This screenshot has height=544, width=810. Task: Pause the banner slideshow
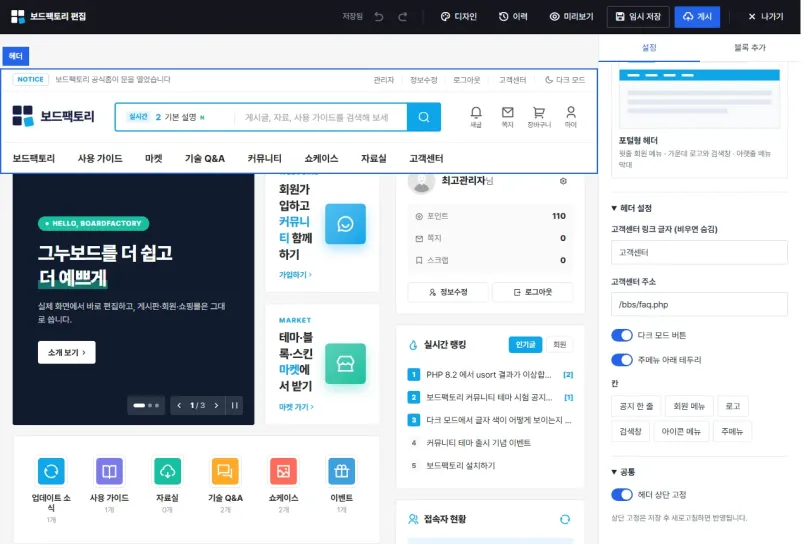coord(235,406)
